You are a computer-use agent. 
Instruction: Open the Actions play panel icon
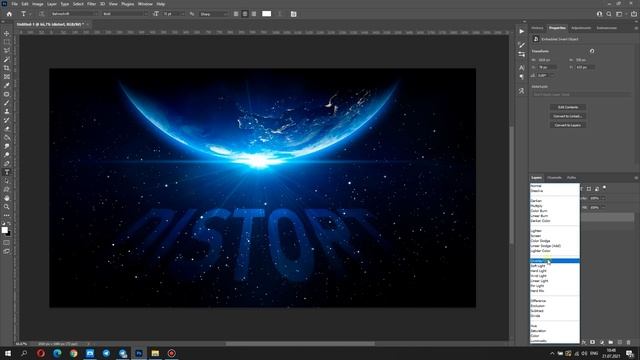pyautogui.click(x=522, y=31)
